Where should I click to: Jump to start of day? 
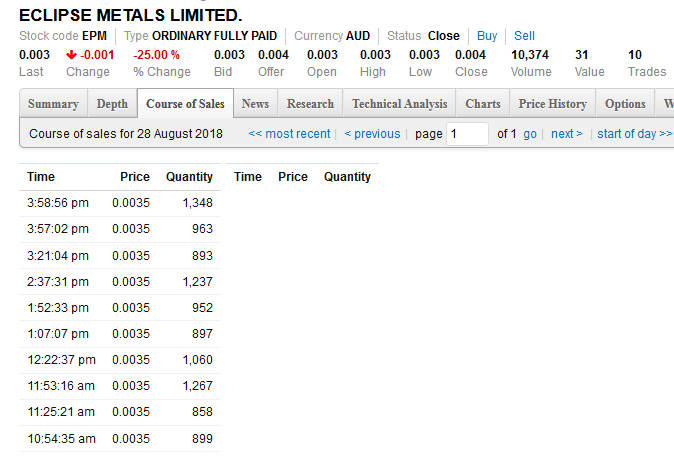tap(635, 134)
